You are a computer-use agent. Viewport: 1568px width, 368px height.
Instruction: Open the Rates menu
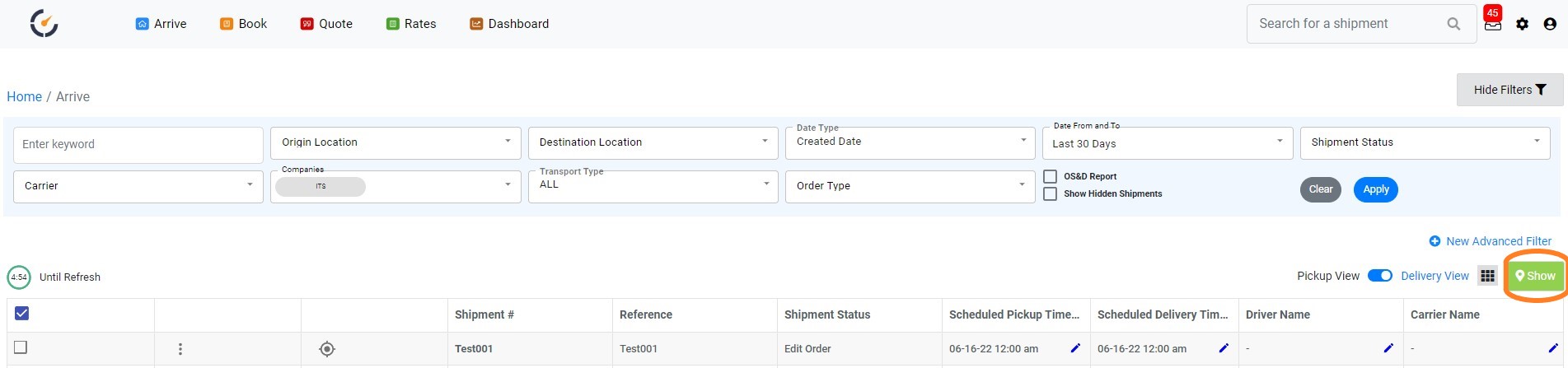(x=411, y=24)
